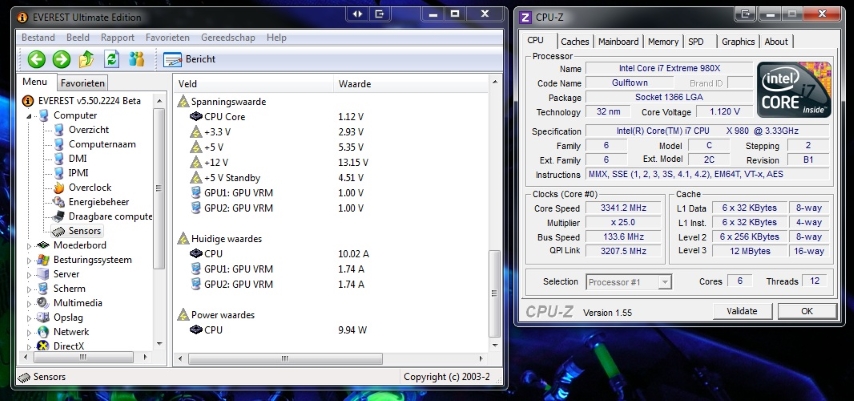
Task: Open the Caches tab in CPU-Z
Action: (575, 41)
